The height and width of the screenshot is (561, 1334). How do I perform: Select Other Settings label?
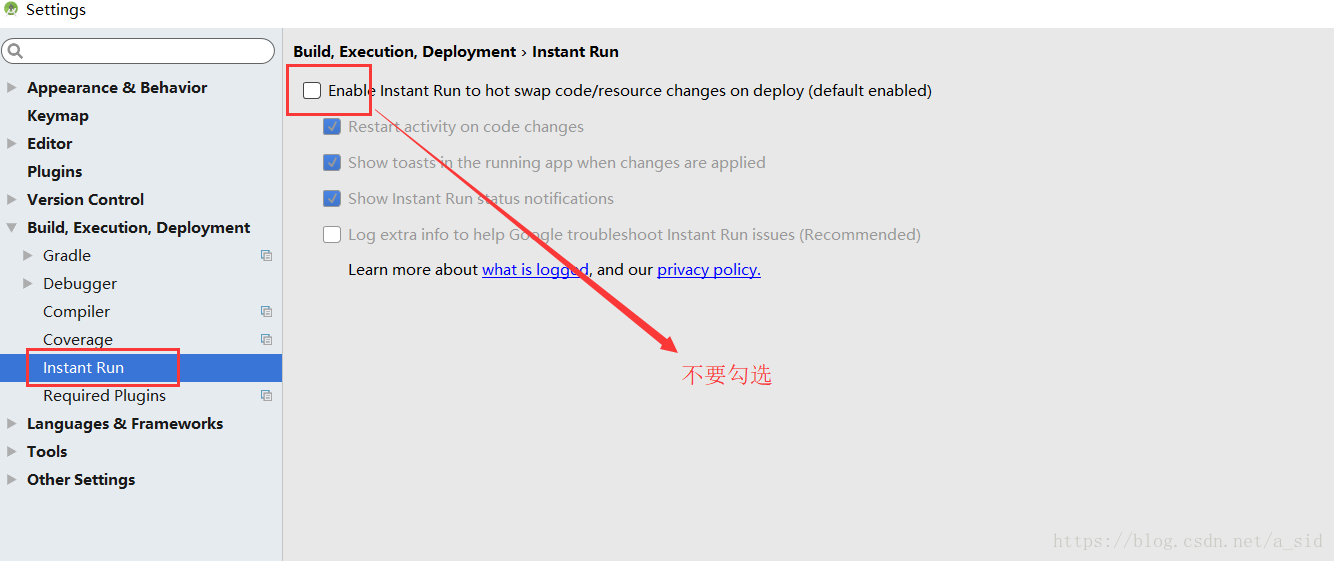point(81,480)
